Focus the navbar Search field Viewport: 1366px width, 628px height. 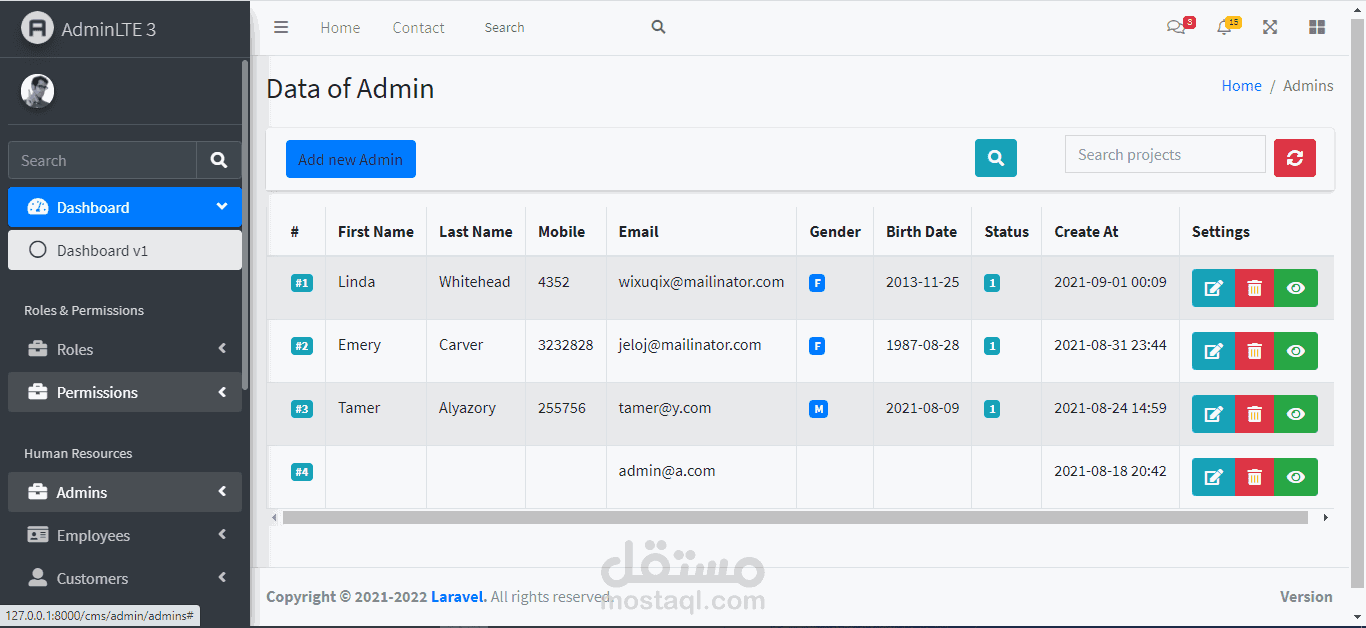[x=560, y=28]
